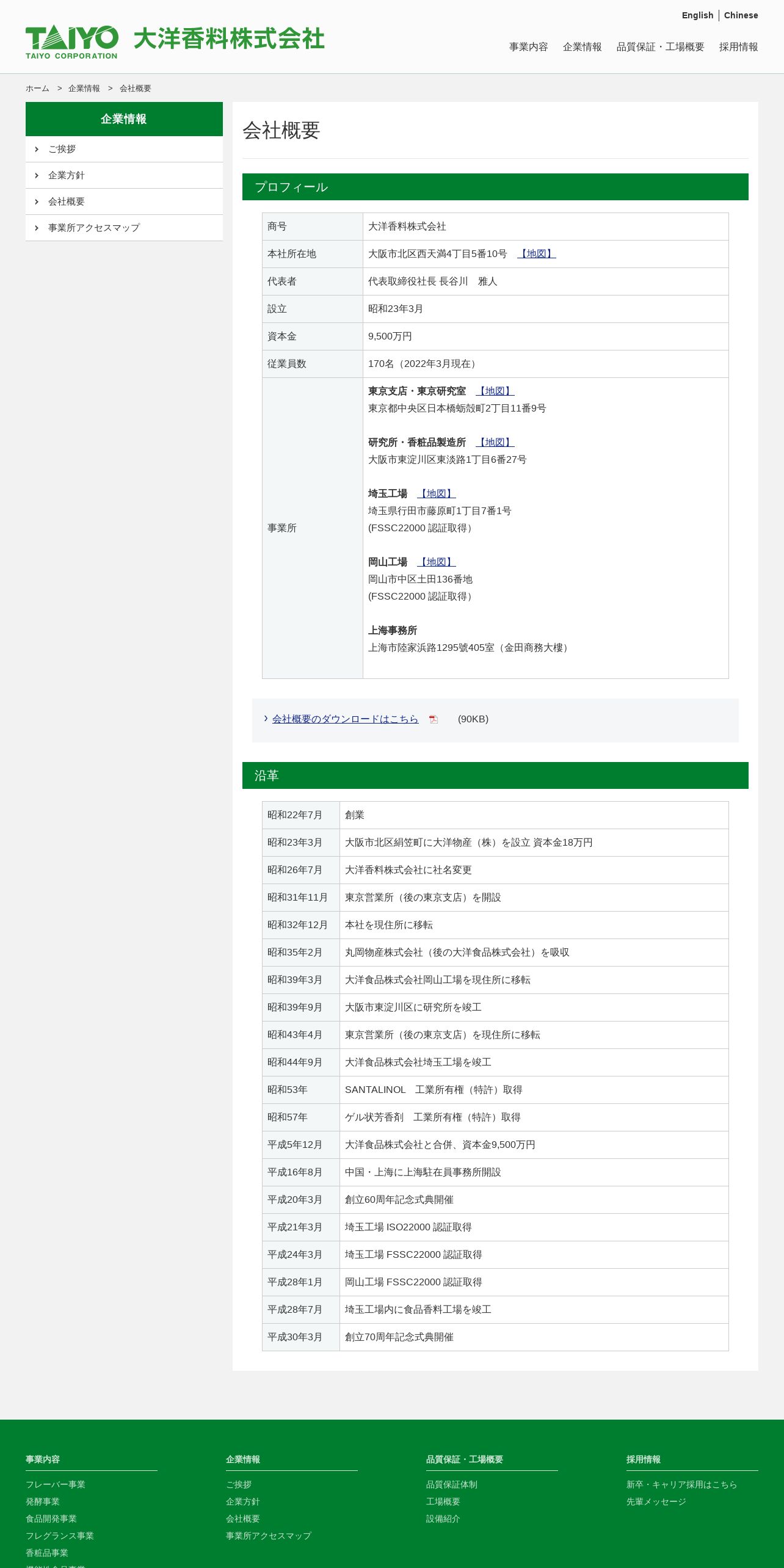This screenshot has height=1568, width=784.
Task: Click the TAIYO Corporation logo
Action: point(72,42)
